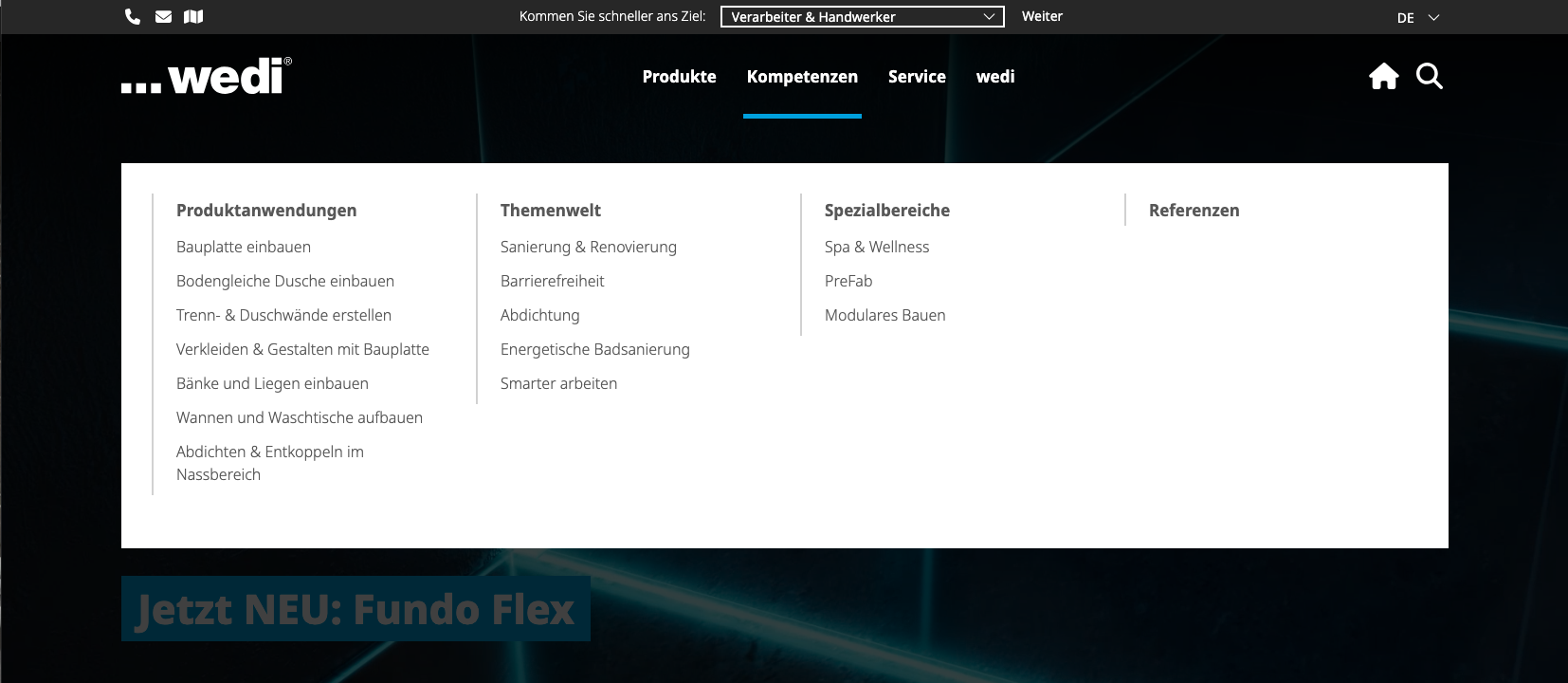This screenshot has width=1568, height=683.
Task: Click the Weiter button
Action: (1042, 16)
